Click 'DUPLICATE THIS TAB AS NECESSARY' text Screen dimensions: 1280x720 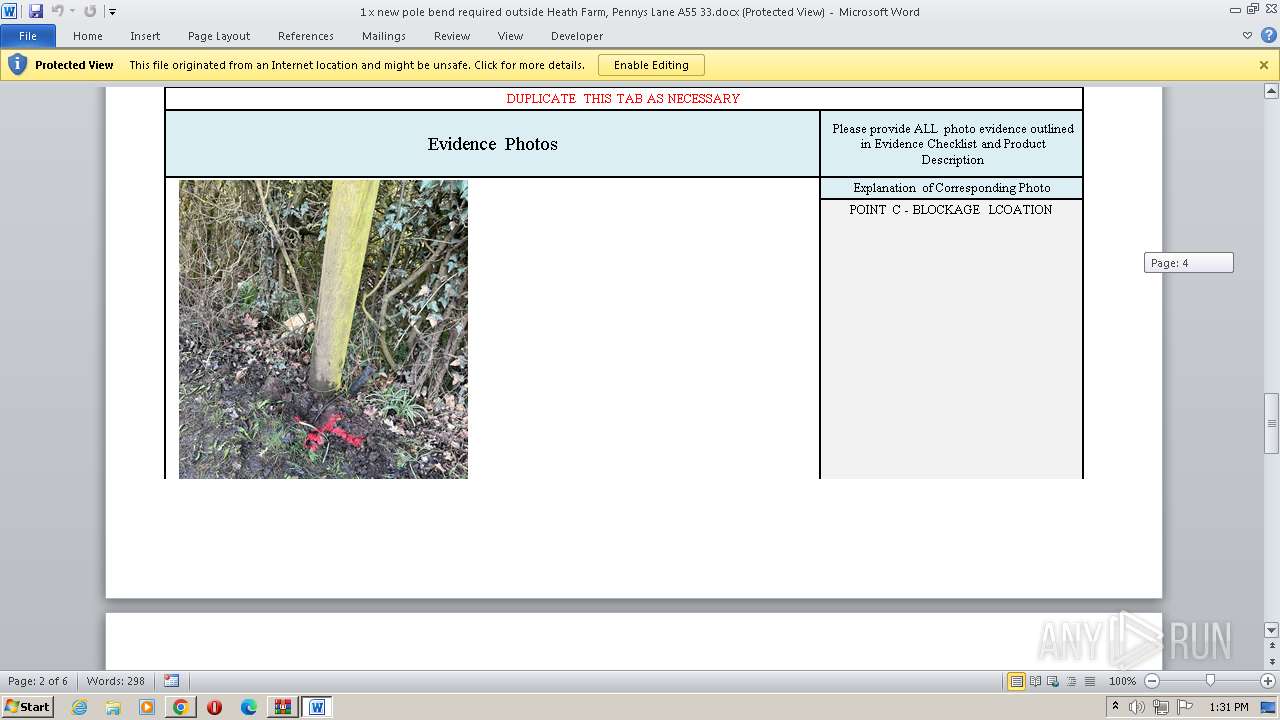click(623, 98)
